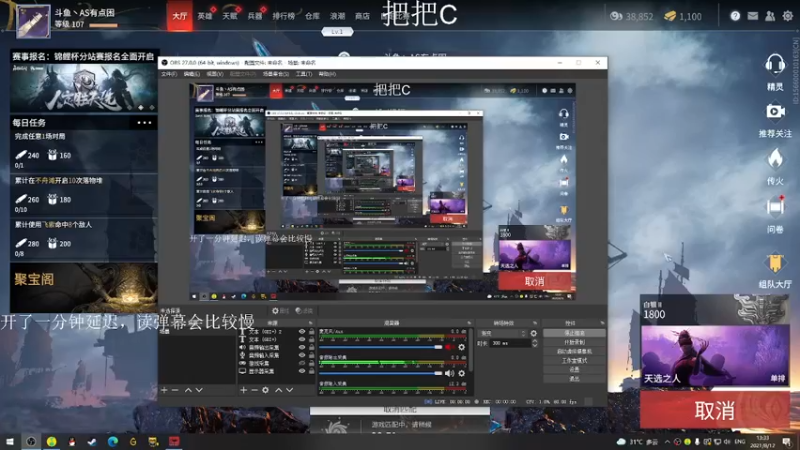This screenshot has width=800, height=450.
Task: Open source properties gear in sources panel
Action: coord(265,390)
